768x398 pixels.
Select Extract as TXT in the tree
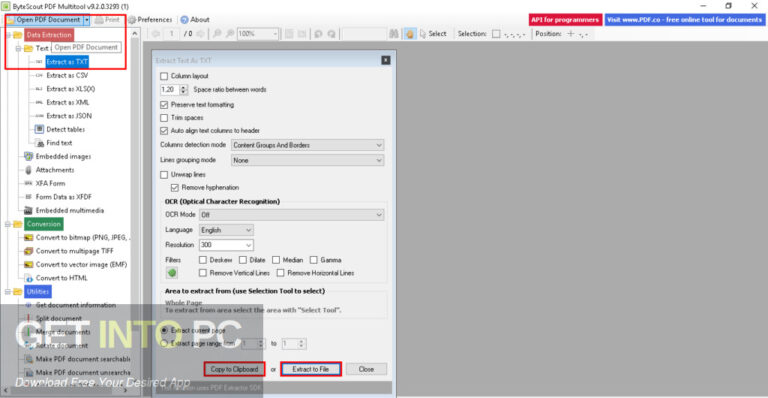tap(67, 62)
